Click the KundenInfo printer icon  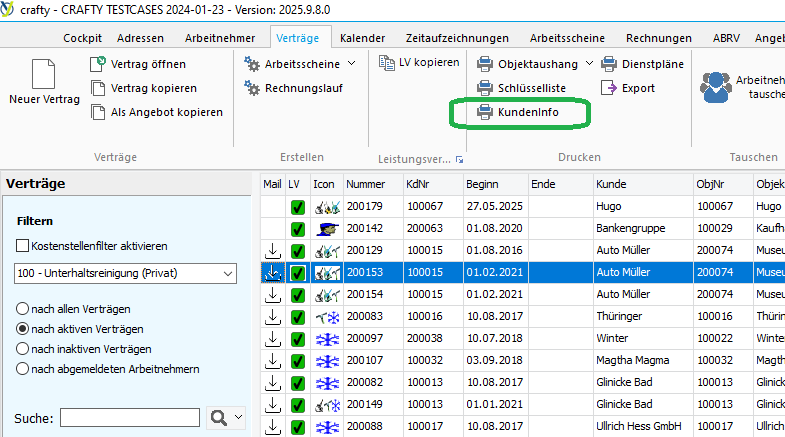[x=485, y=113]
